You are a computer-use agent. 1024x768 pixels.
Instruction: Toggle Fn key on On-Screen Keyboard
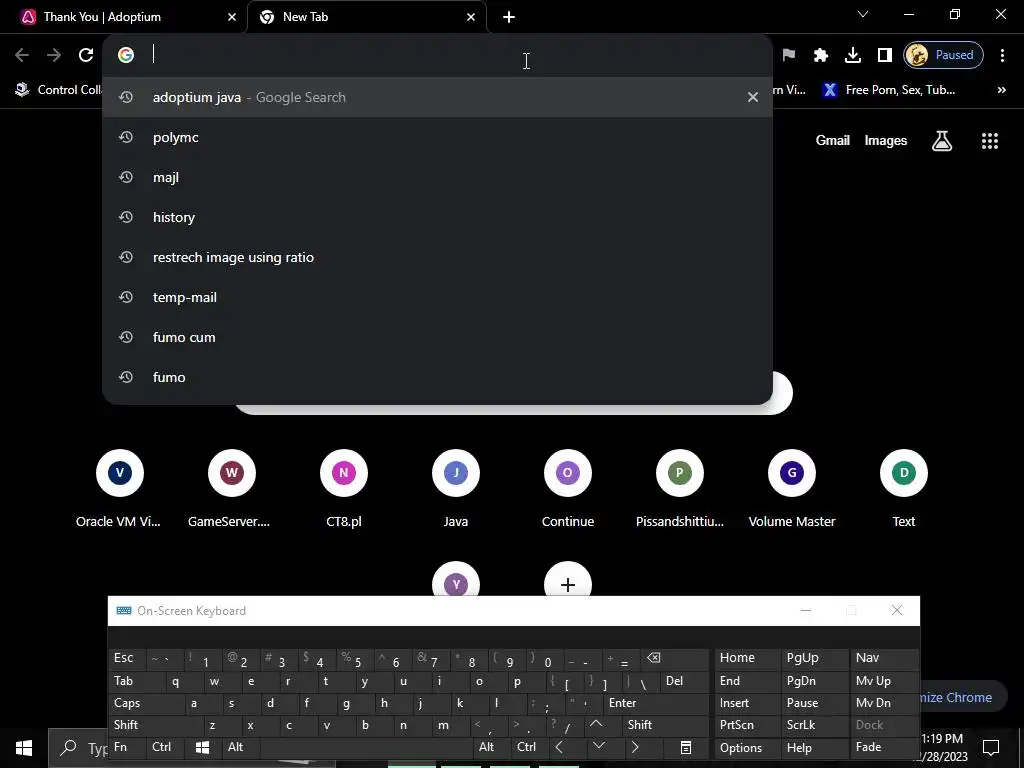pos(127,747)
